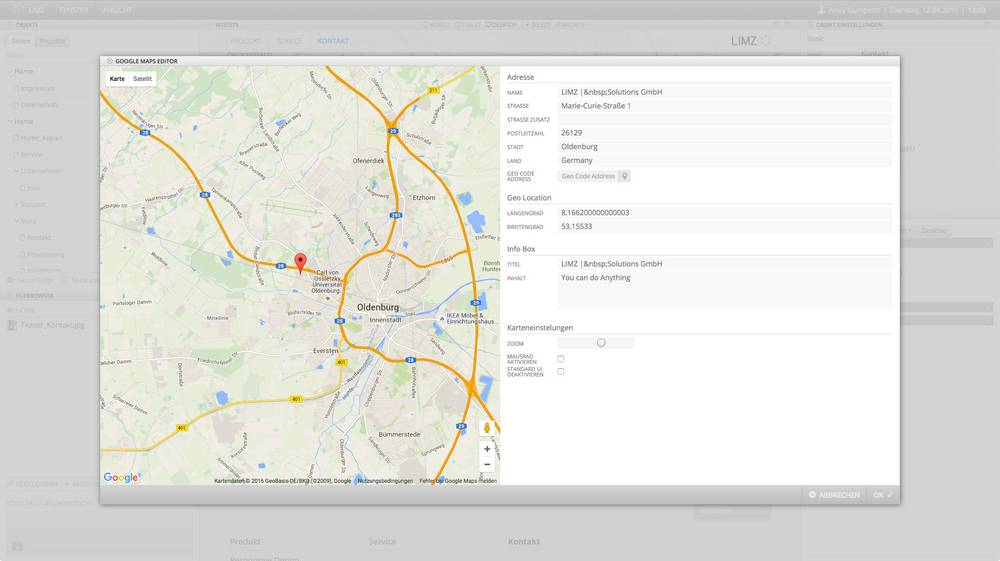Zoom in with the map plus button
This screenshot has width=1000, height=561.
487,449
